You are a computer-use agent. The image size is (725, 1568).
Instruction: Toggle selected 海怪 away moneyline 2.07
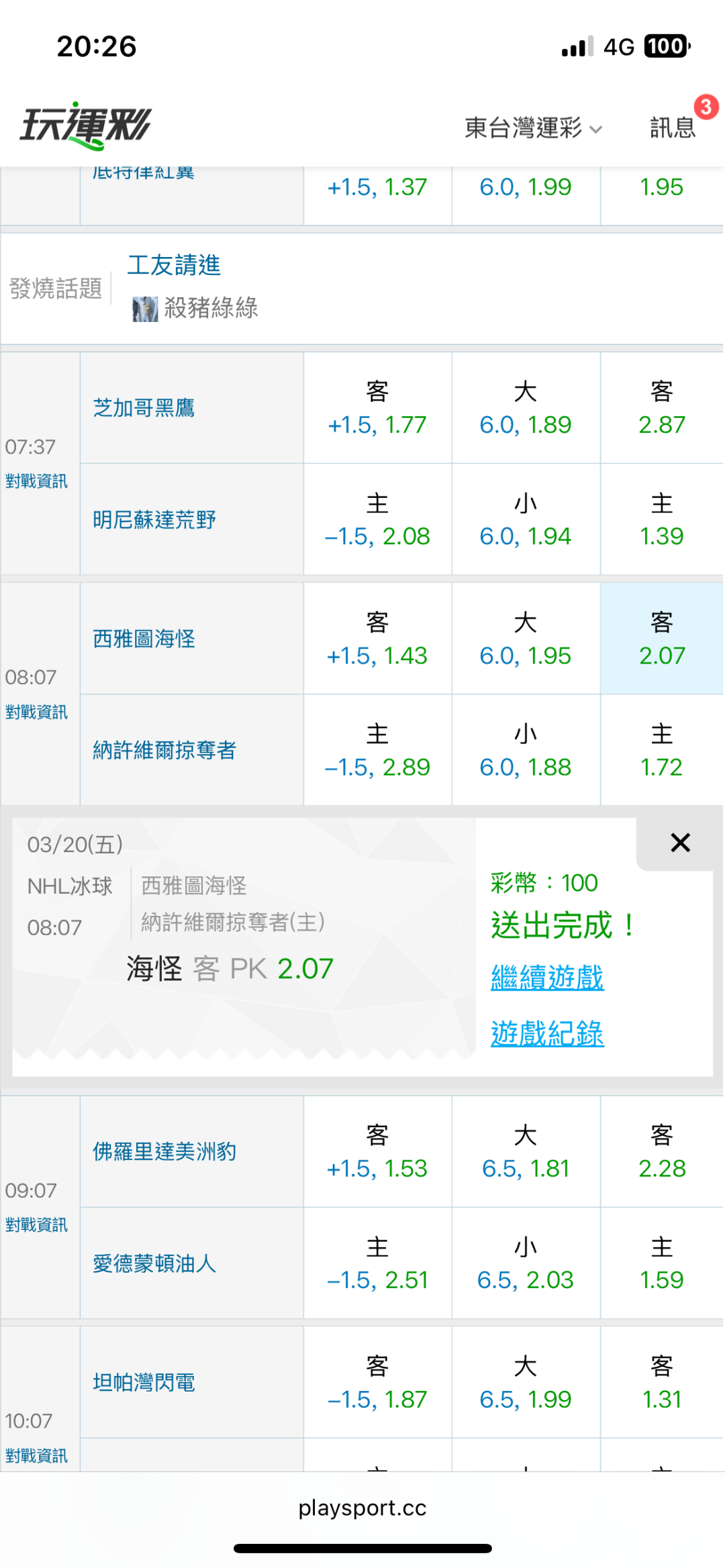662,639
